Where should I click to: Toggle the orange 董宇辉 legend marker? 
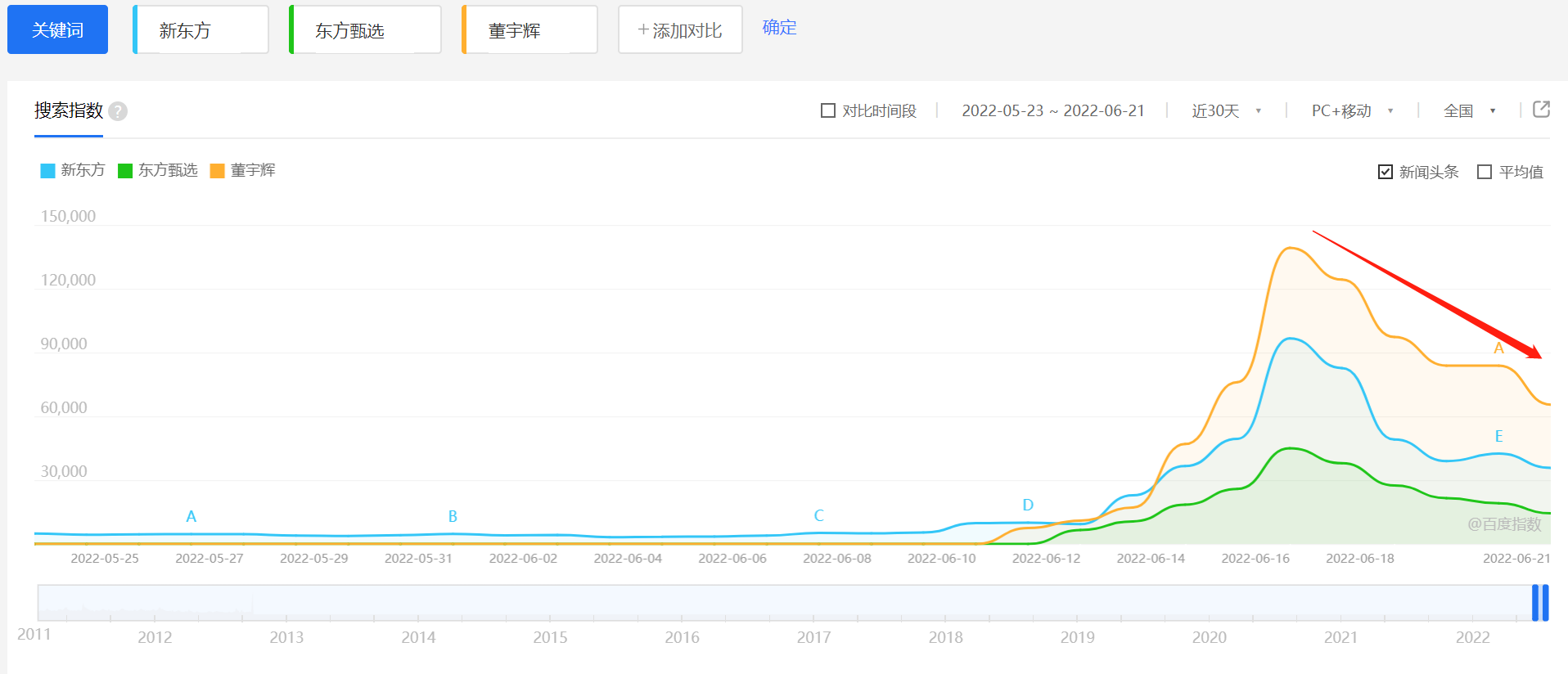tap(218, 171)
